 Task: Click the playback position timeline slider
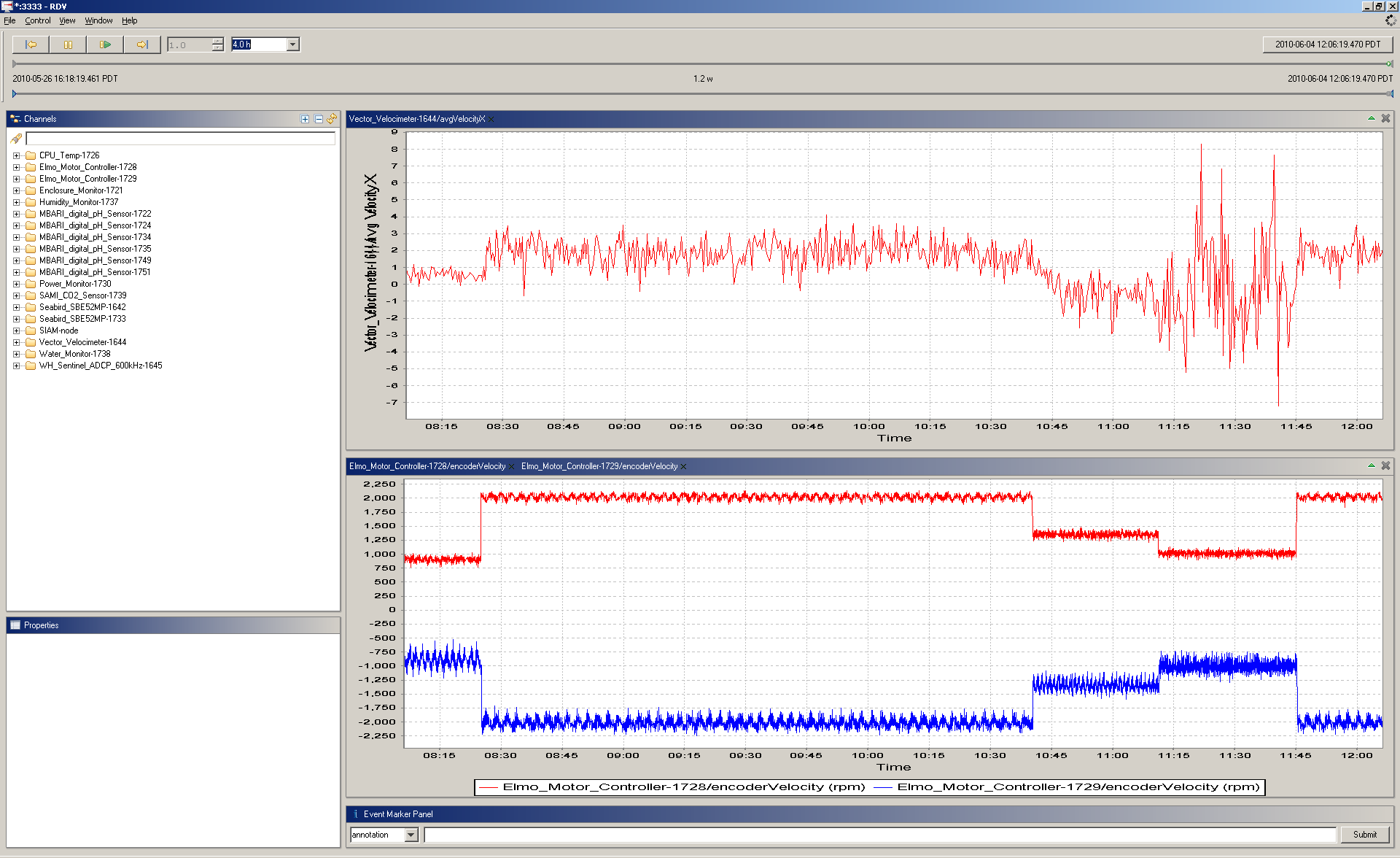point(702,64)
